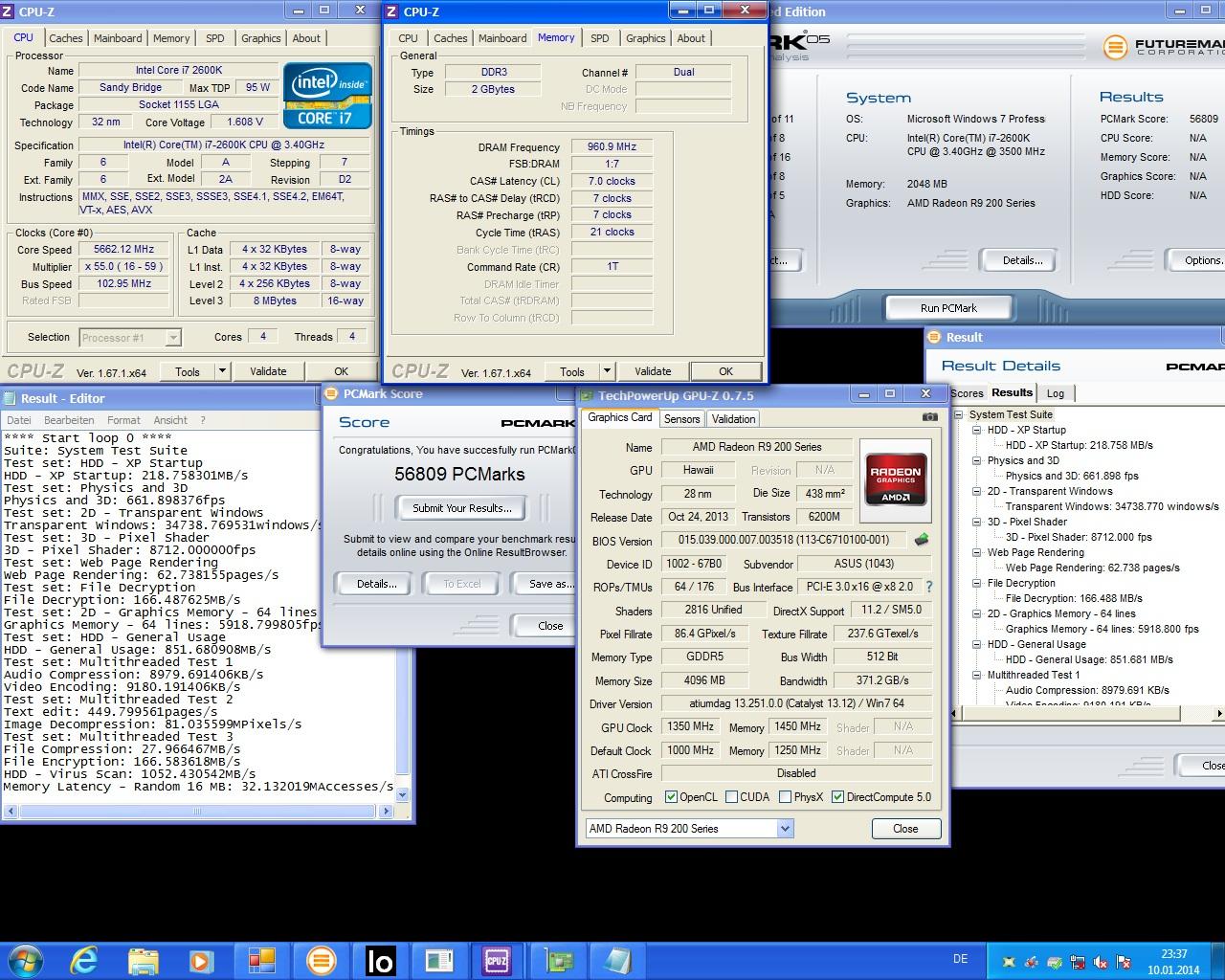
Task: Click the '56809 PCMarks' score text
Action: 459,474
